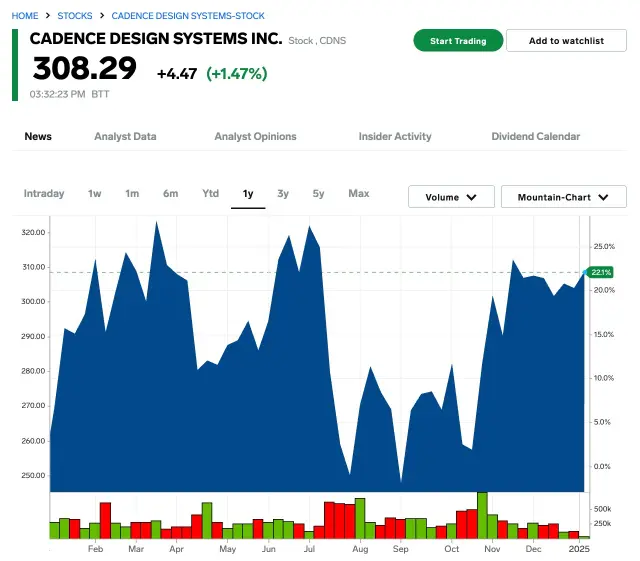Select the 5y chart range
This screenshot has height=561, width=640.
pyautogui.click(x=318, y=194)
